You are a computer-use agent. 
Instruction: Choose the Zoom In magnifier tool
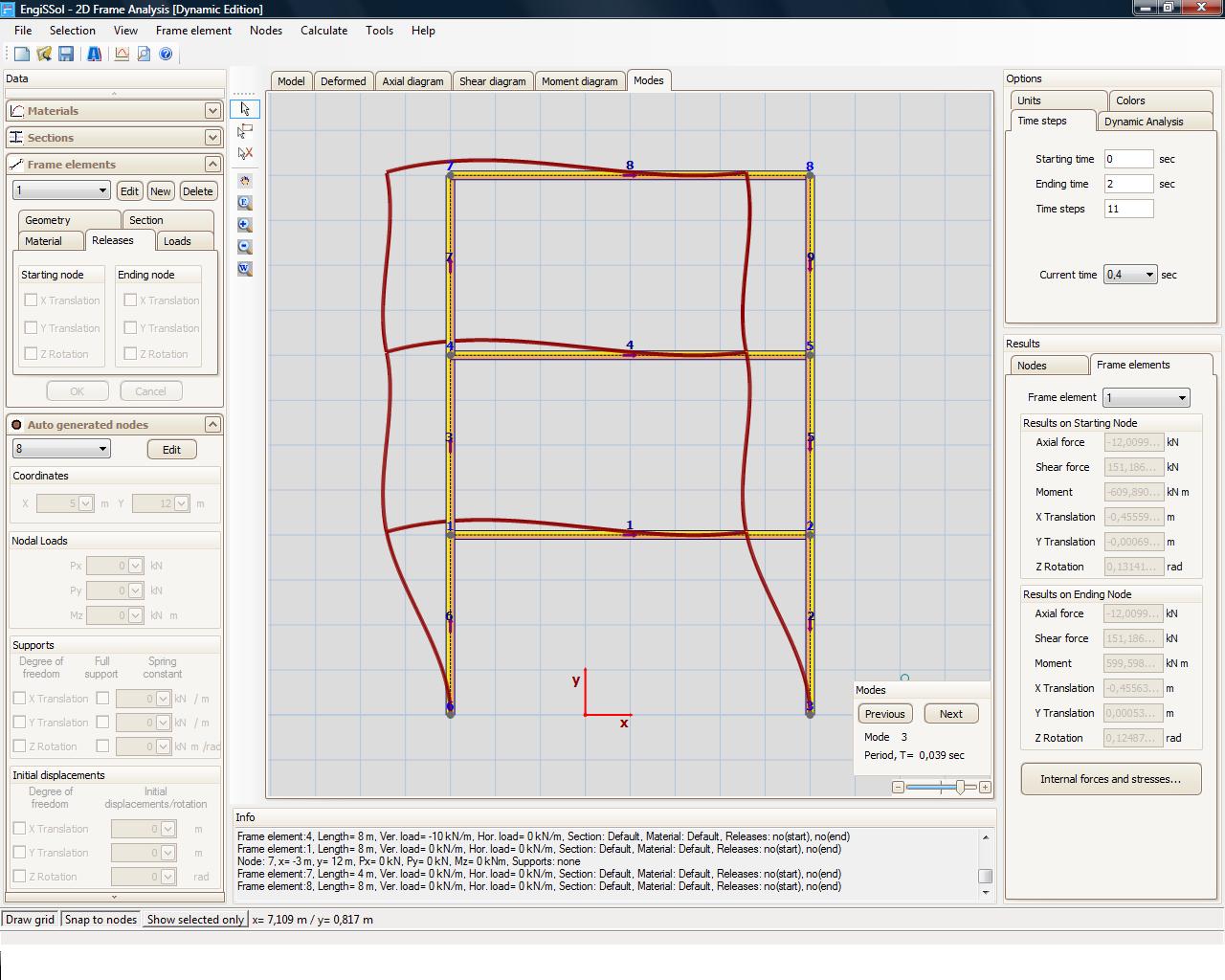tap(245, 224)
